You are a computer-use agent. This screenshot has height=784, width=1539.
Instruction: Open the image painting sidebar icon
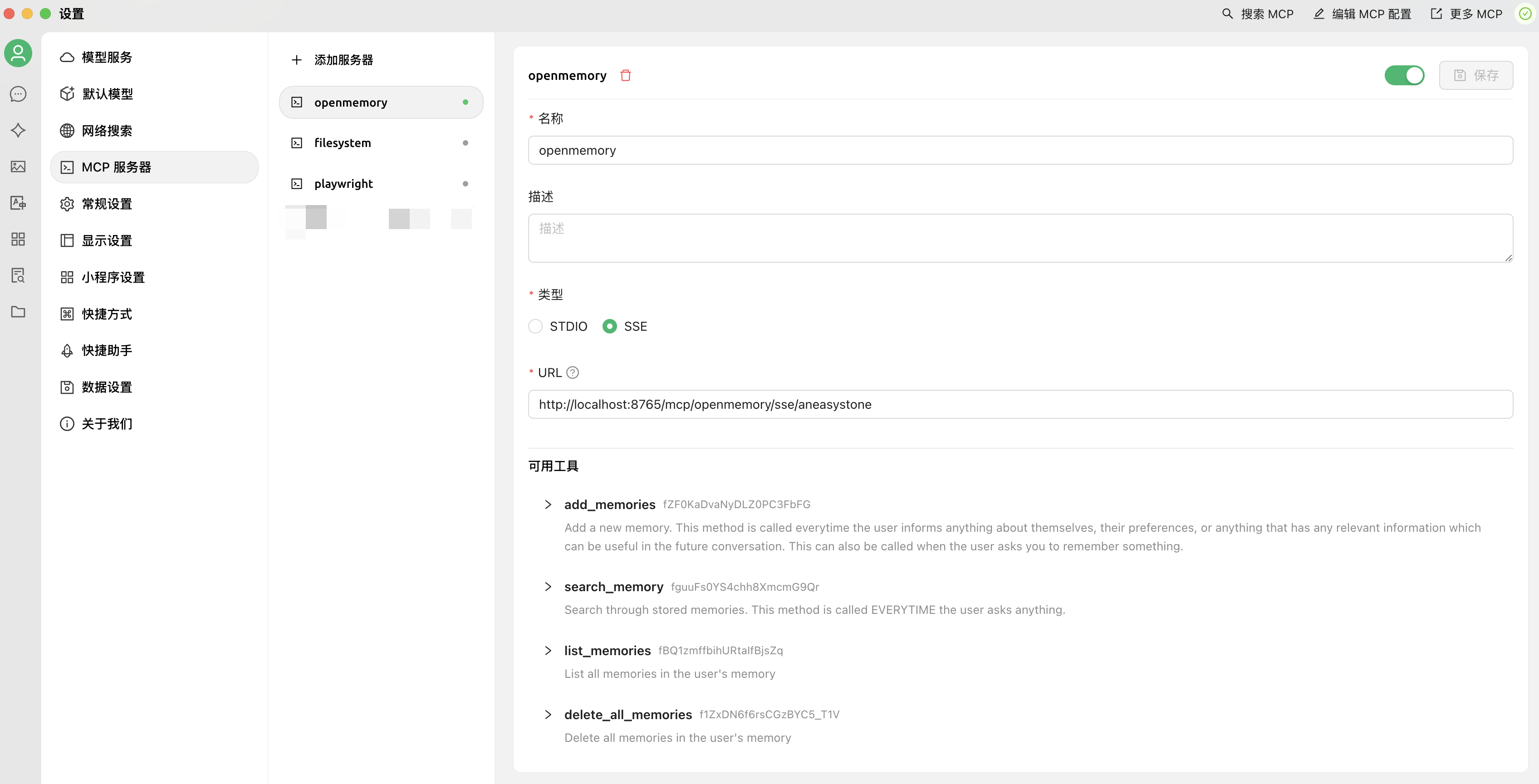18,167
